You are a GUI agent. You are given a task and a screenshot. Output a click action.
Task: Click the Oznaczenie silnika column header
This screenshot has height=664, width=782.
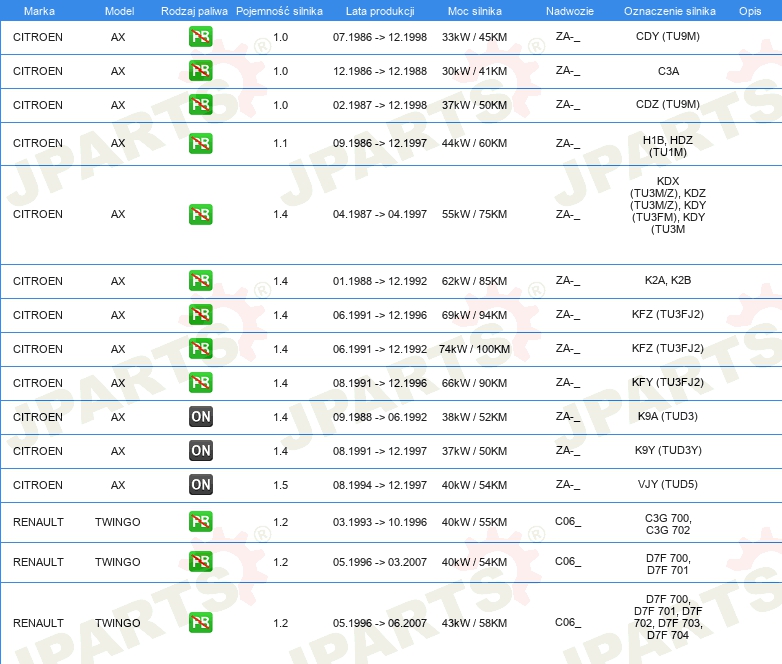click(669, 11)
